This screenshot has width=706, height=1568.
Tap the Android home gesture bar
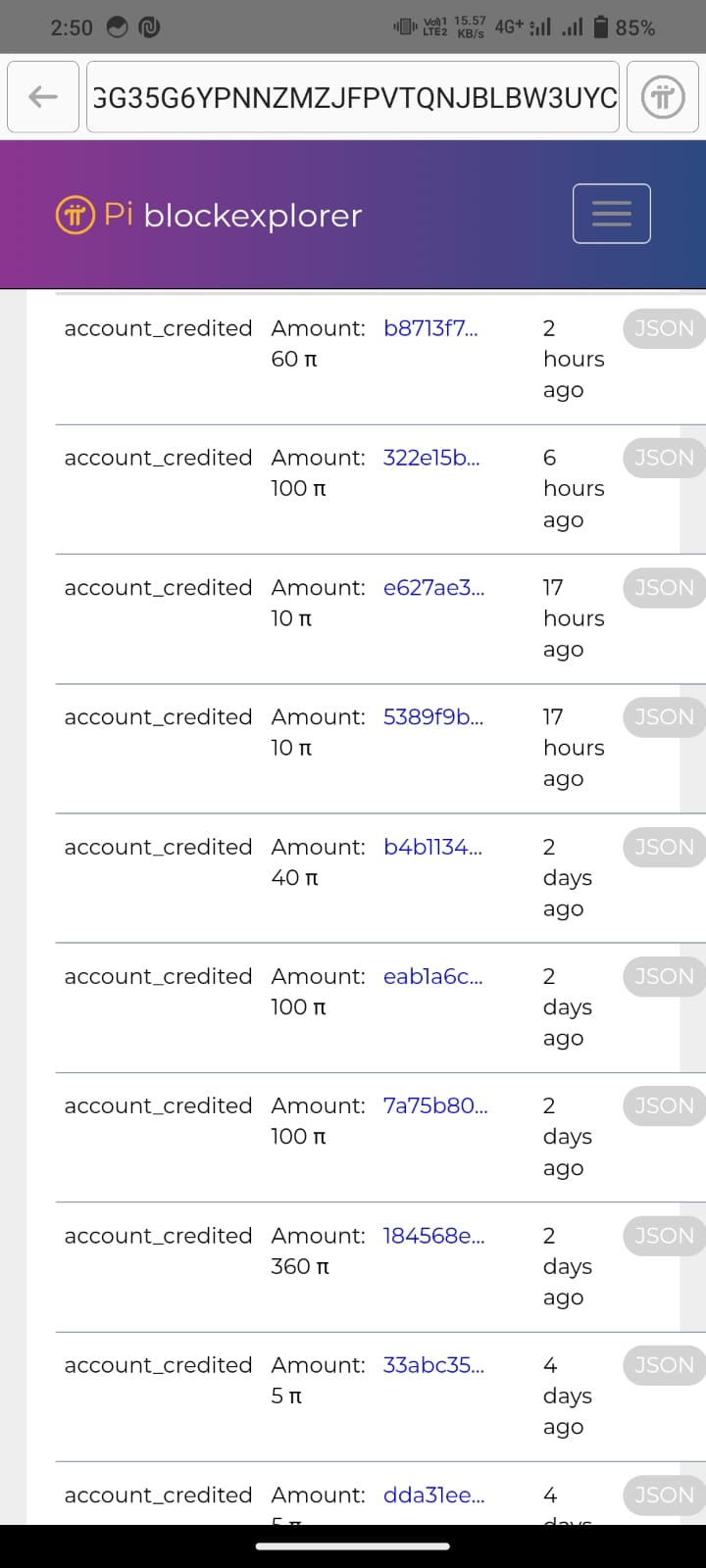(x=353, y=1546)
